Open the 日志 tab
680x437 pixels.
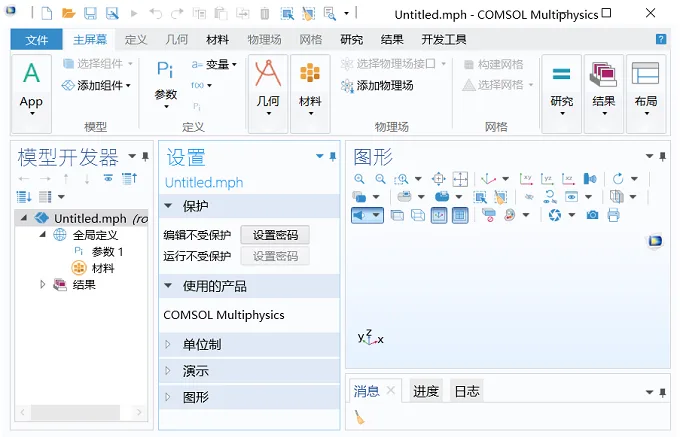(467, 391)
